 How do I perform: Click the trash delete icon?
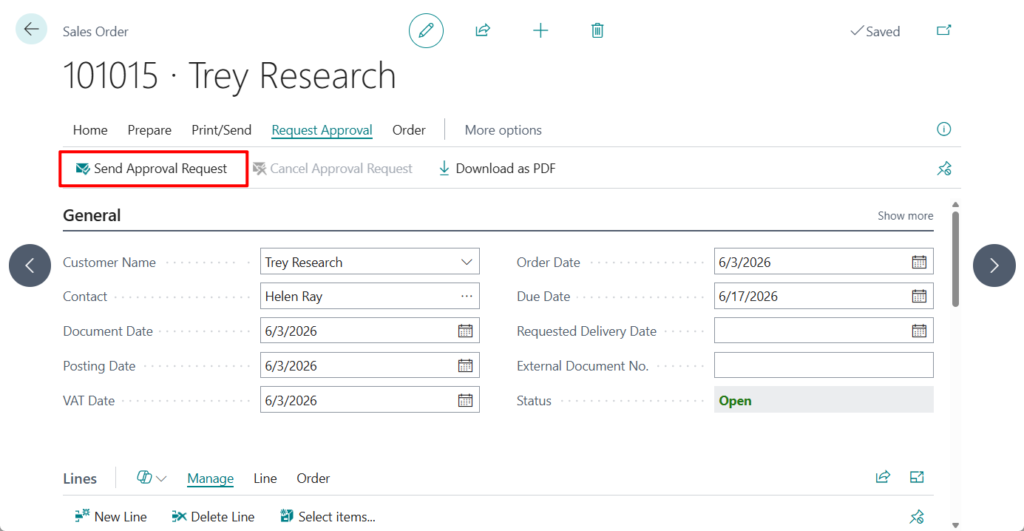click(x=597, y=31)
